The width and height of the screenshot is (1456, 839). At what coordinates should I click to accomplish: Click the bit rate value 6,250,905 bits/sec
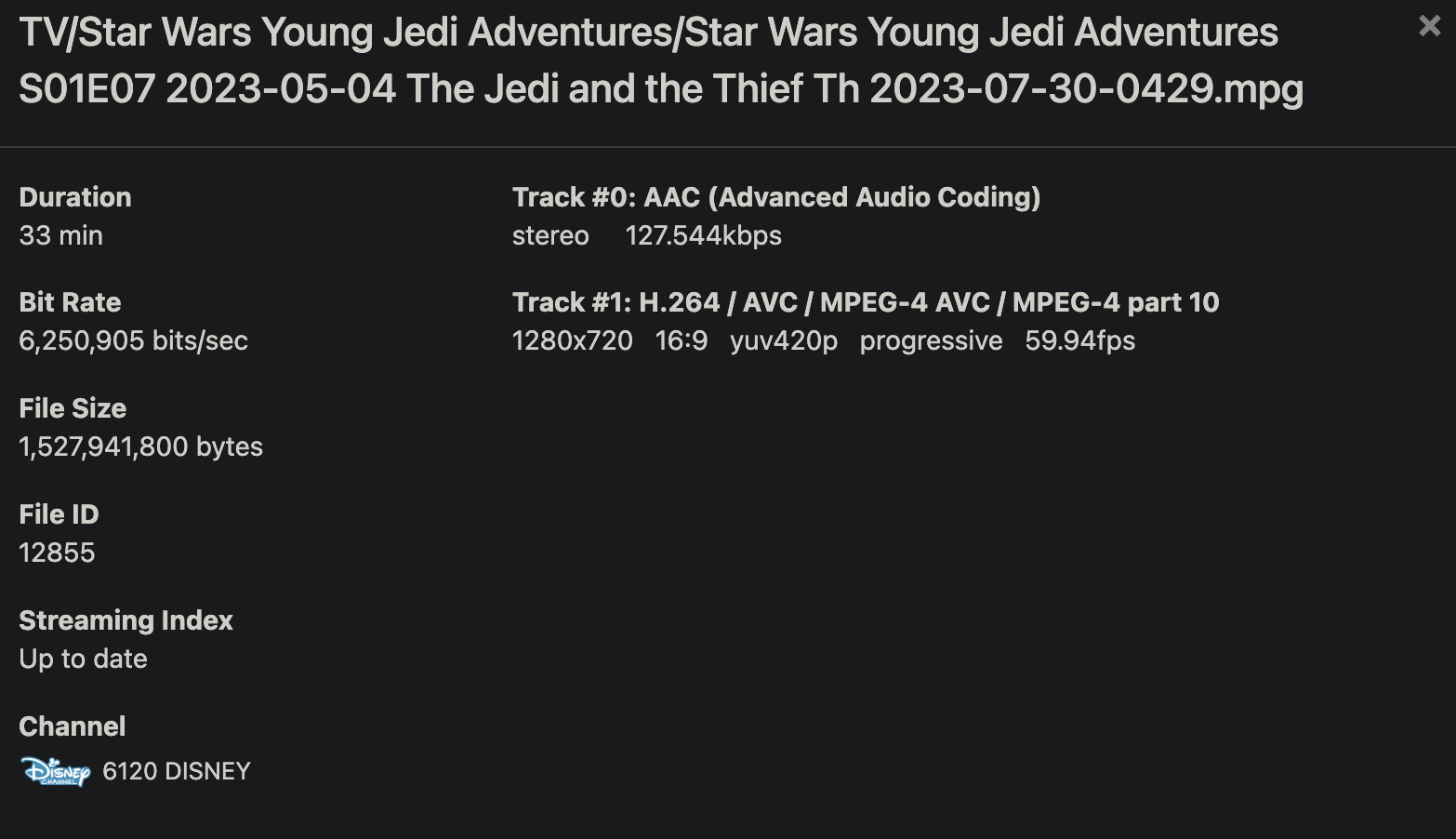tap(133, 340)
